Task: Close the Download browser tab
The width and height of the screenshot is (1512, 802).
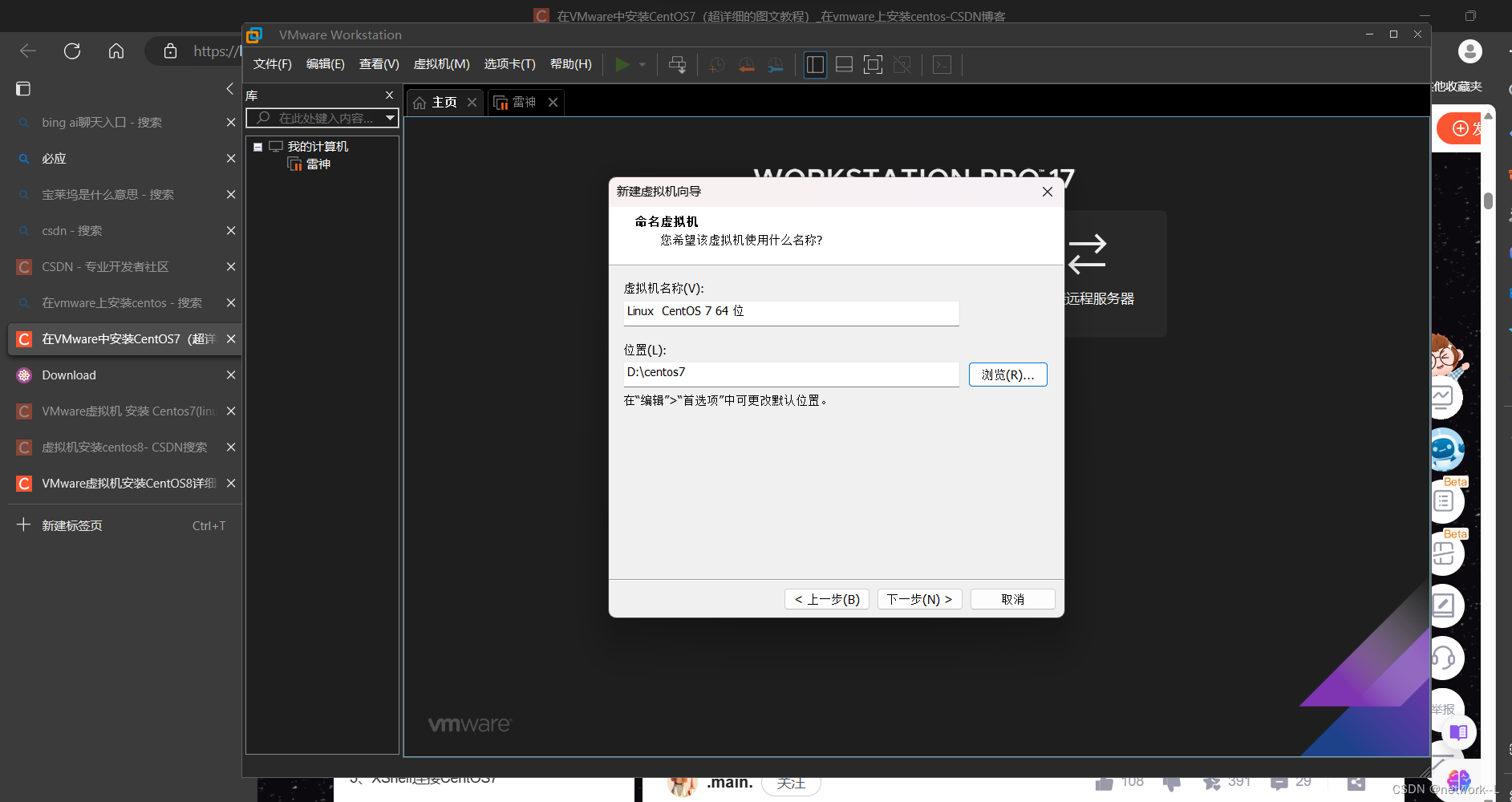Action: (231, 375)
